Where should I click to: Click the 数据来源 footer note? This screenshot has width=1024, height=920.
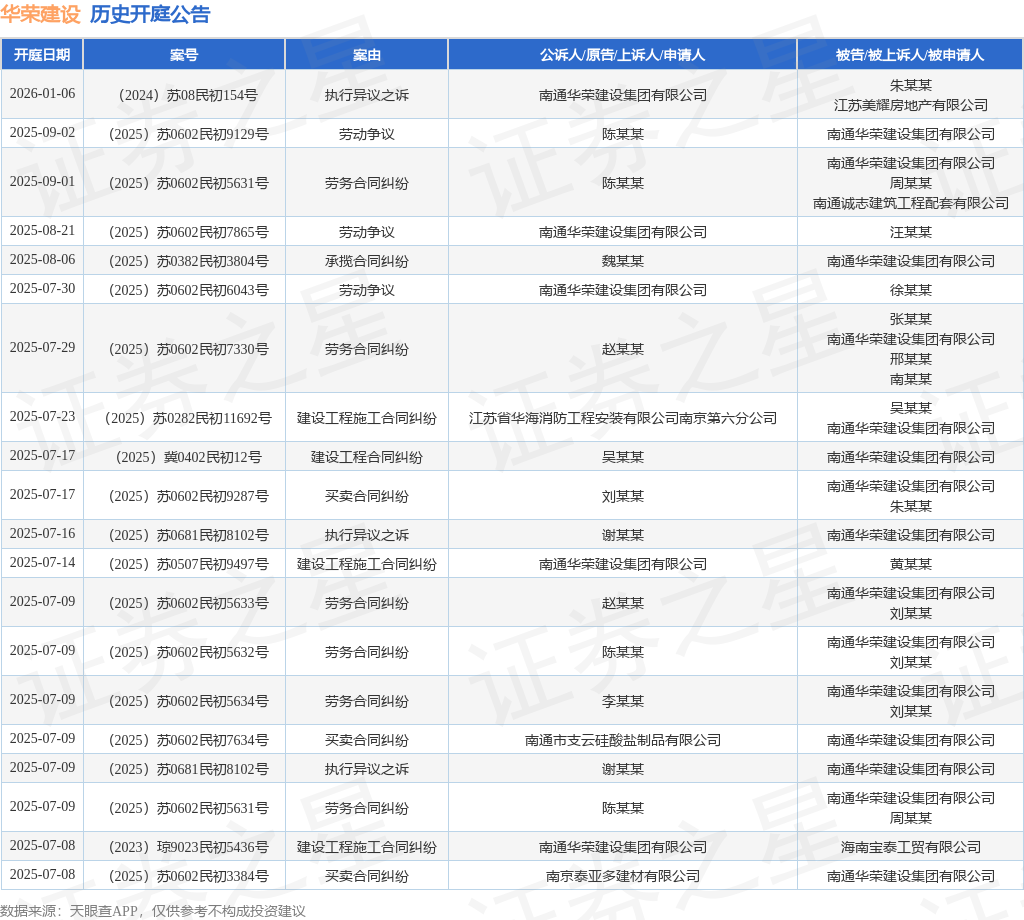tap(153, 911)
